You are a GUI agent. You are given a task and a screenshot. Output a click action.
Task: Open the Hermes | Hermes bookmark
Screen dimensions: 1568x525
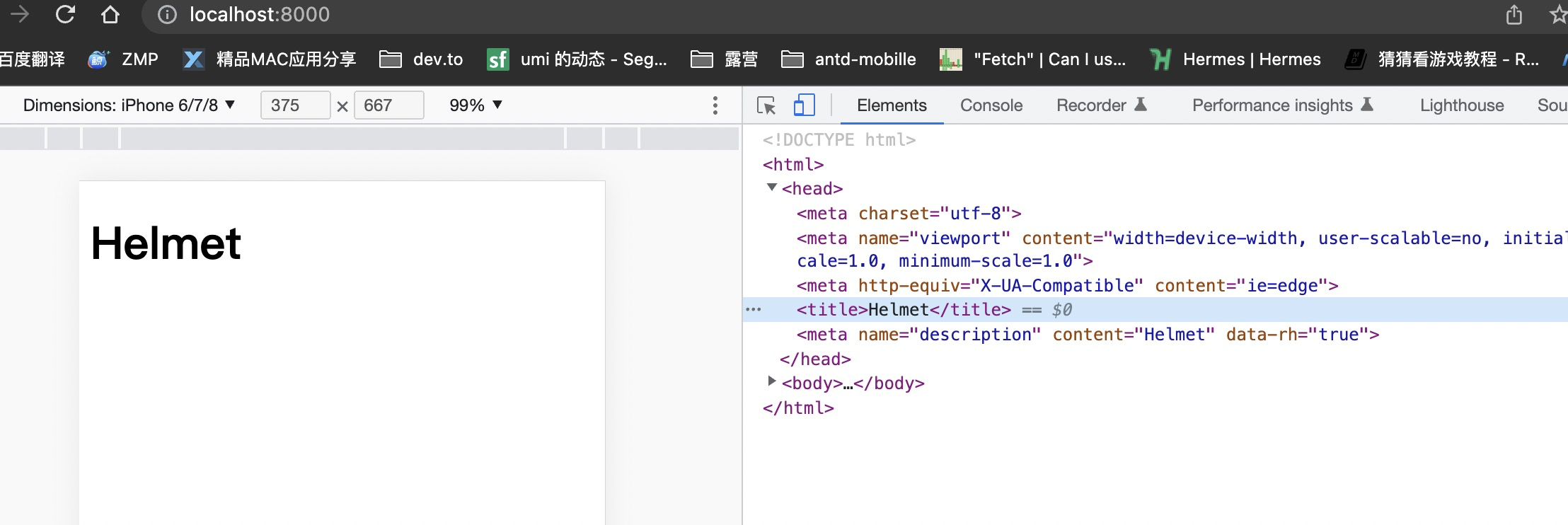[x=1235, y=59]
